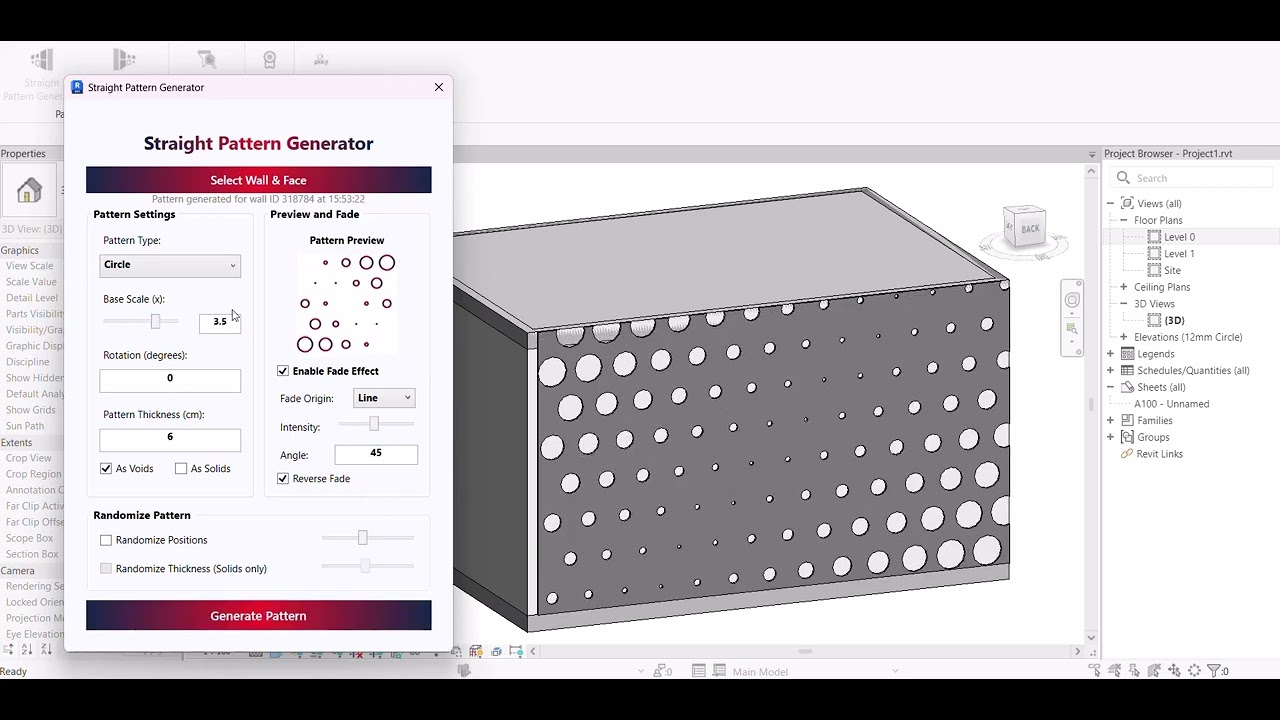Click the sort Z-A icon in Properties
Image resolution: width=1280 pixels, height=720 pixels.
47,650
